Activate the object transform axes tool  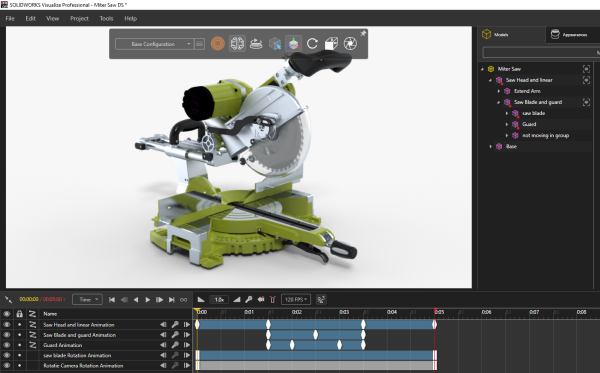[293, 44]
